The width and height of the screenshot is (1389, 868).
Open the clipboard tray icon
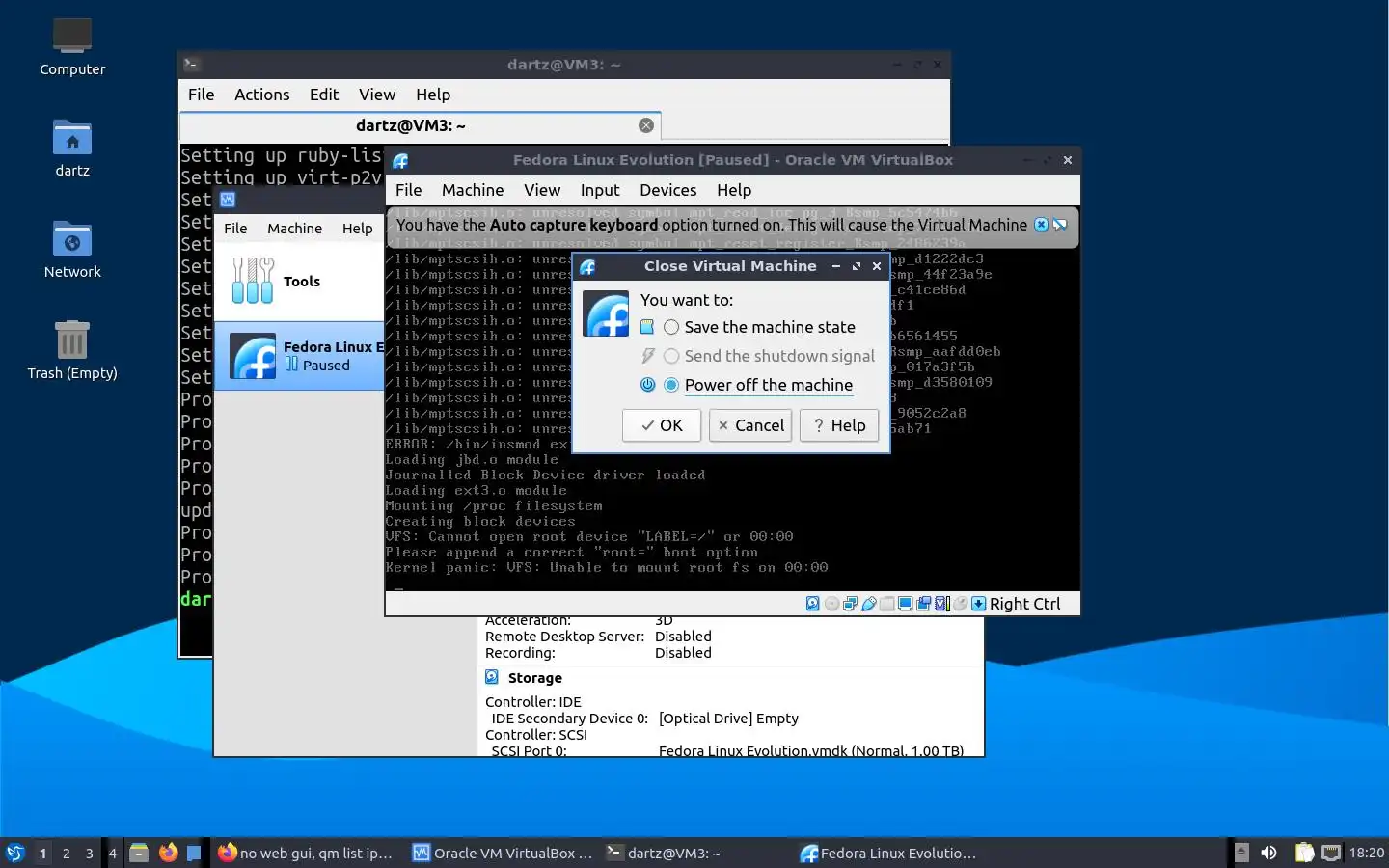pos(1304,853)
